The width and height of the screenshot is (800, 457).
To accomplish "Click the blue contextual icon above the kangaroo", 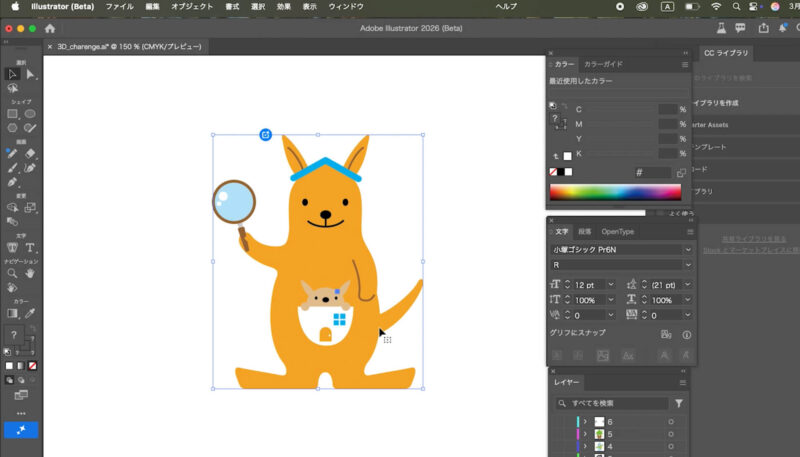I will [x=265, y=135].
